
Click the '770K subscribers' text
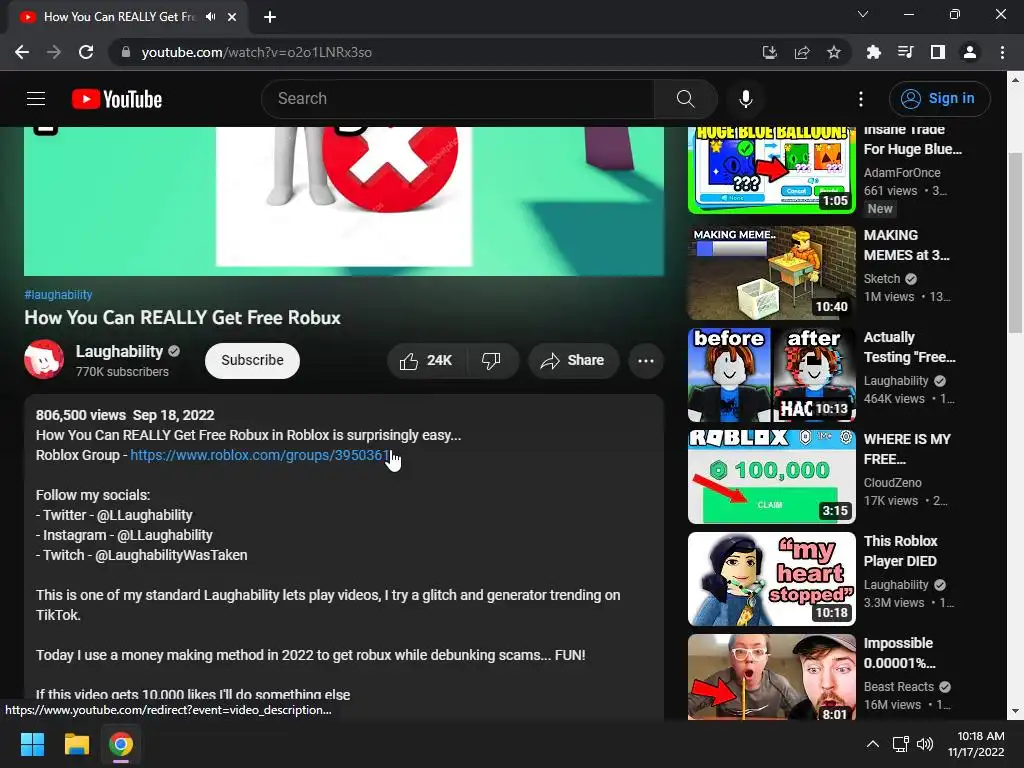point(122,372)
